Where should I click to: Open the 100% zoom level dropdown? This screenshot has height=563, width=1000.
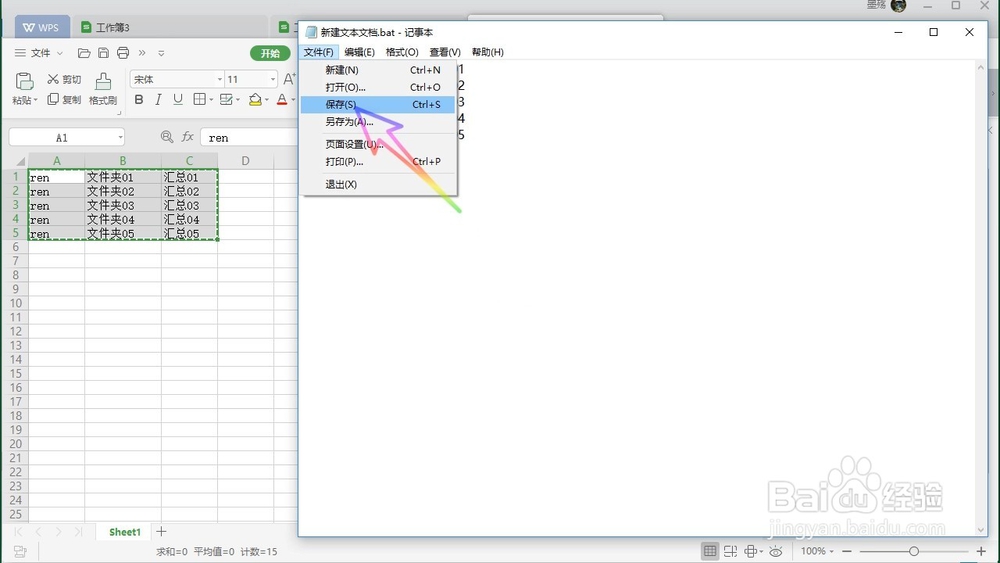(817, 551)
